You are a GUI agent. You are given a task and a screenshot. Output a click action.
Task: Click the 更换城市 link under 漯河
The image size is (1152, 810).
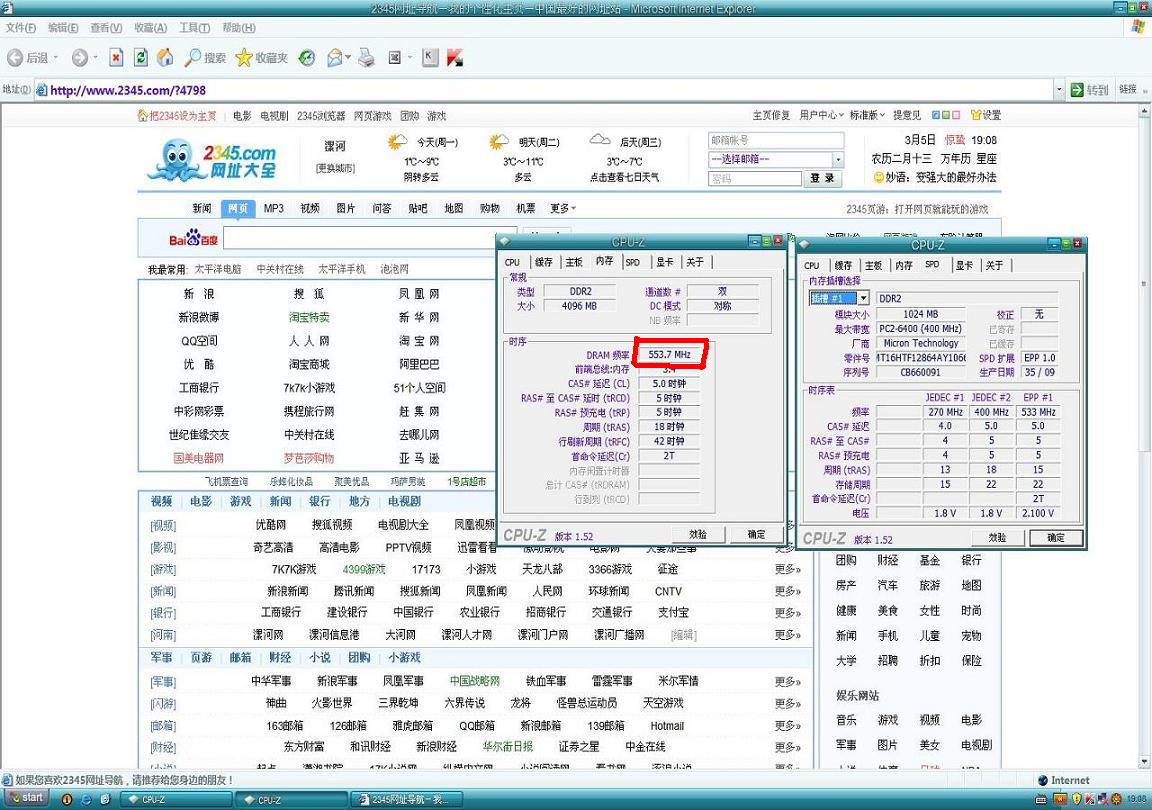335,168
